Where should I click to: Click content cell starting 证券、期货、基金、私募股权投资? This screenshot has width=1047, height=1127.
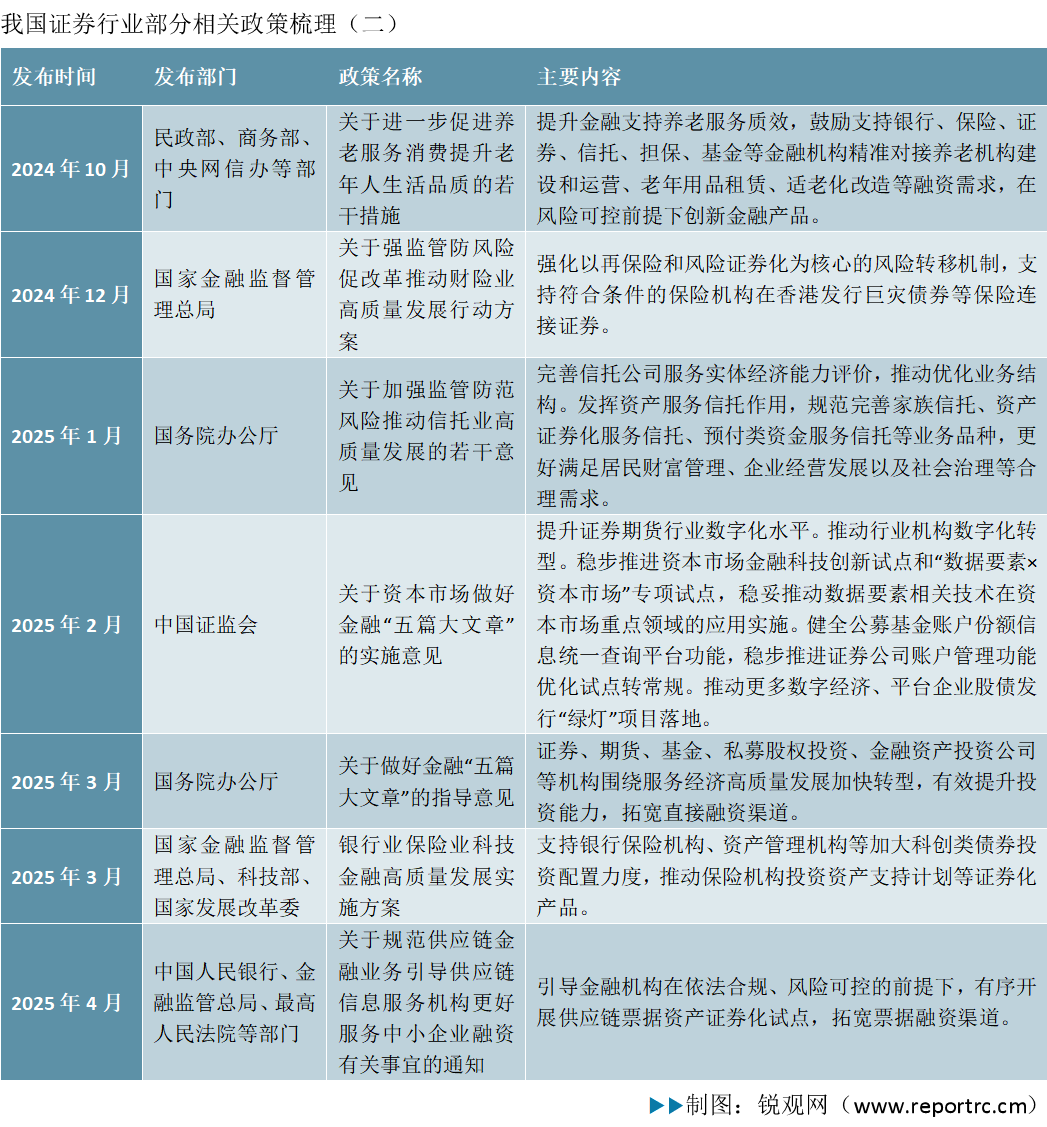coord(786,781)
